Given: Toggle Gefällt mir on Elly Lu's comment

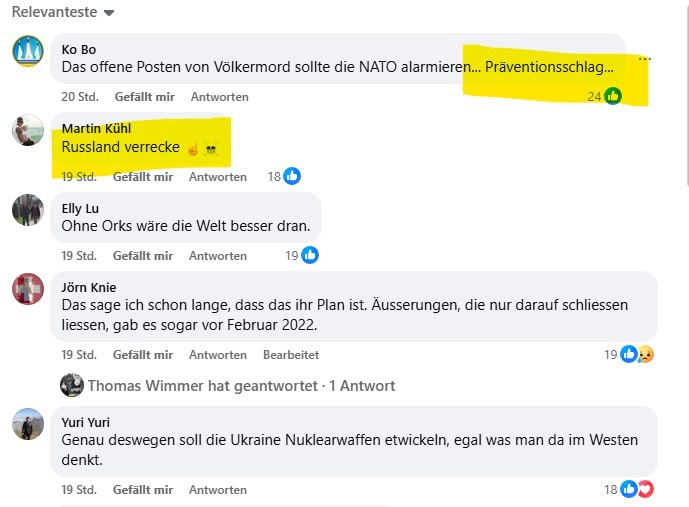Looking at the screenshot, I should coord(143,256).
